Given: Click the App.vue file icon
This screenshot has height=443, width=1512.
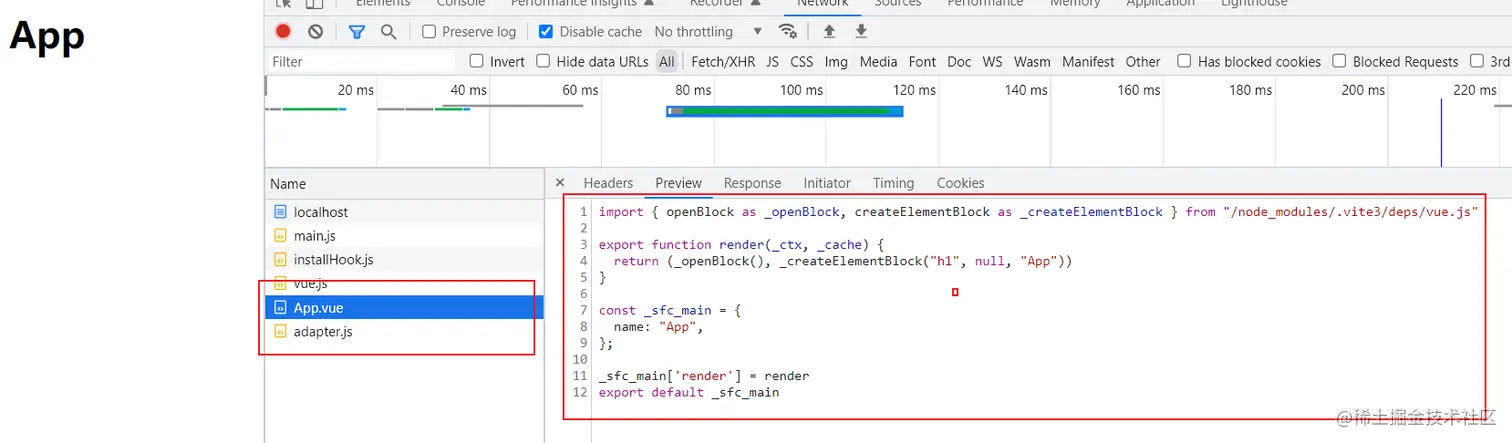Looking at the screenshot, I should pyautogui.click(x=280, y=308).
